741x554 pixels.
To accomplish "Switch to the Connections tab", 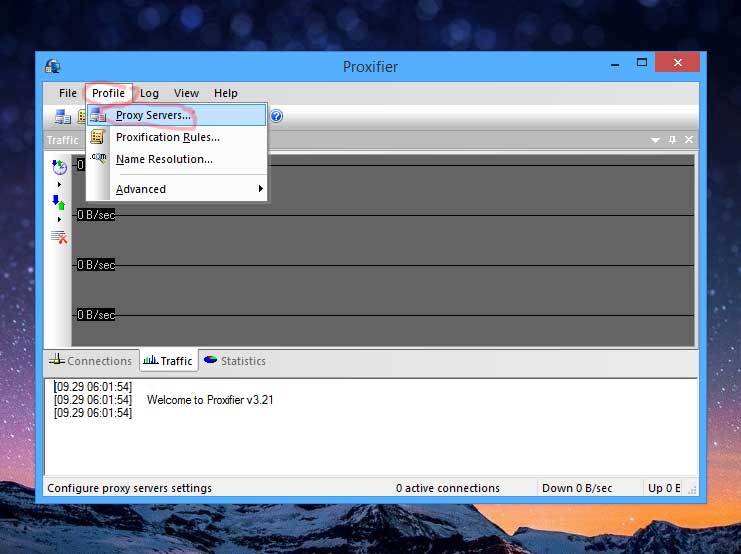I will [91, 361].
